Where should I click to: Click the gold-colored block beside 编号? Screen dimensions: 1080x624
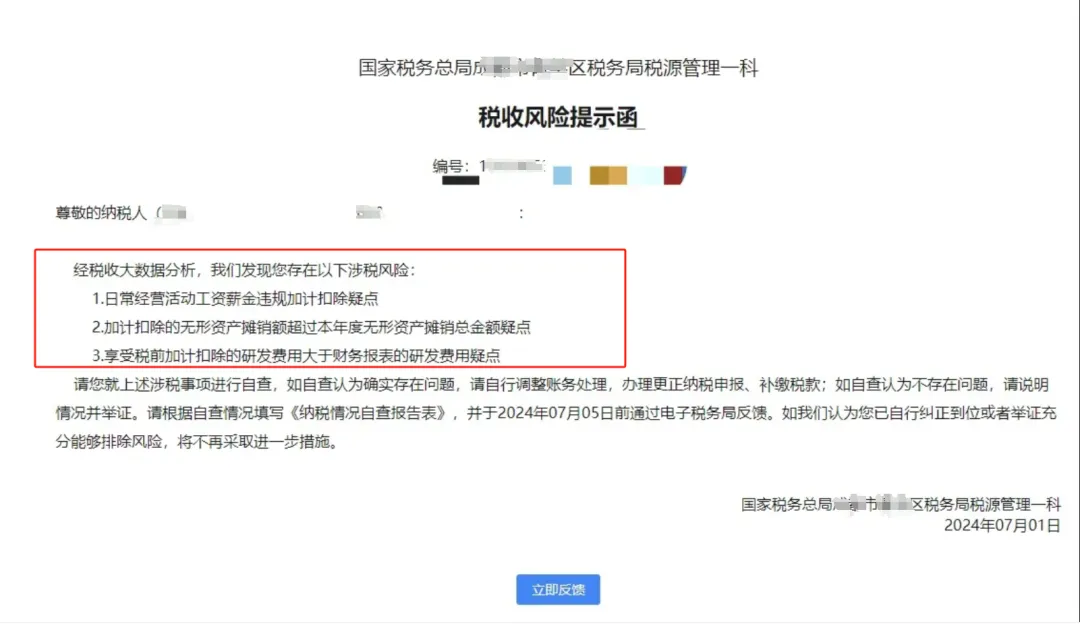point(608,176)
